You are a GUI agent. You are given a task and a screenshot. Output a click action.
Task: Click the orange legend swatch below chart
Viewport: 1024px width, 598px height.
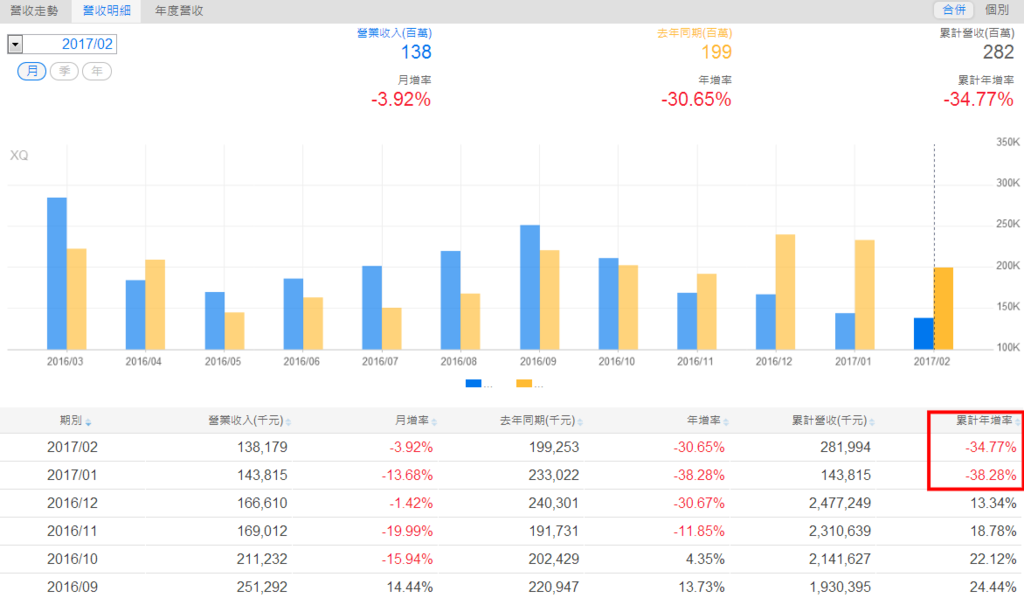tap(524, 383)
